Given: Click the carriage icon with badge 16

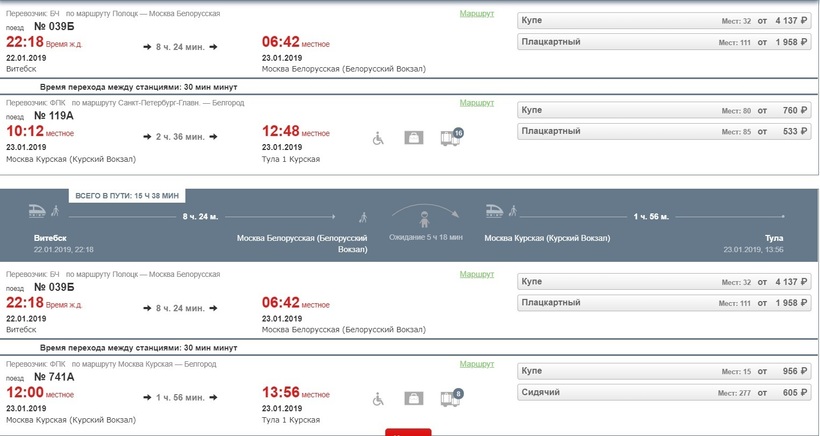Looking at the screenshot, I should (452, 137).
